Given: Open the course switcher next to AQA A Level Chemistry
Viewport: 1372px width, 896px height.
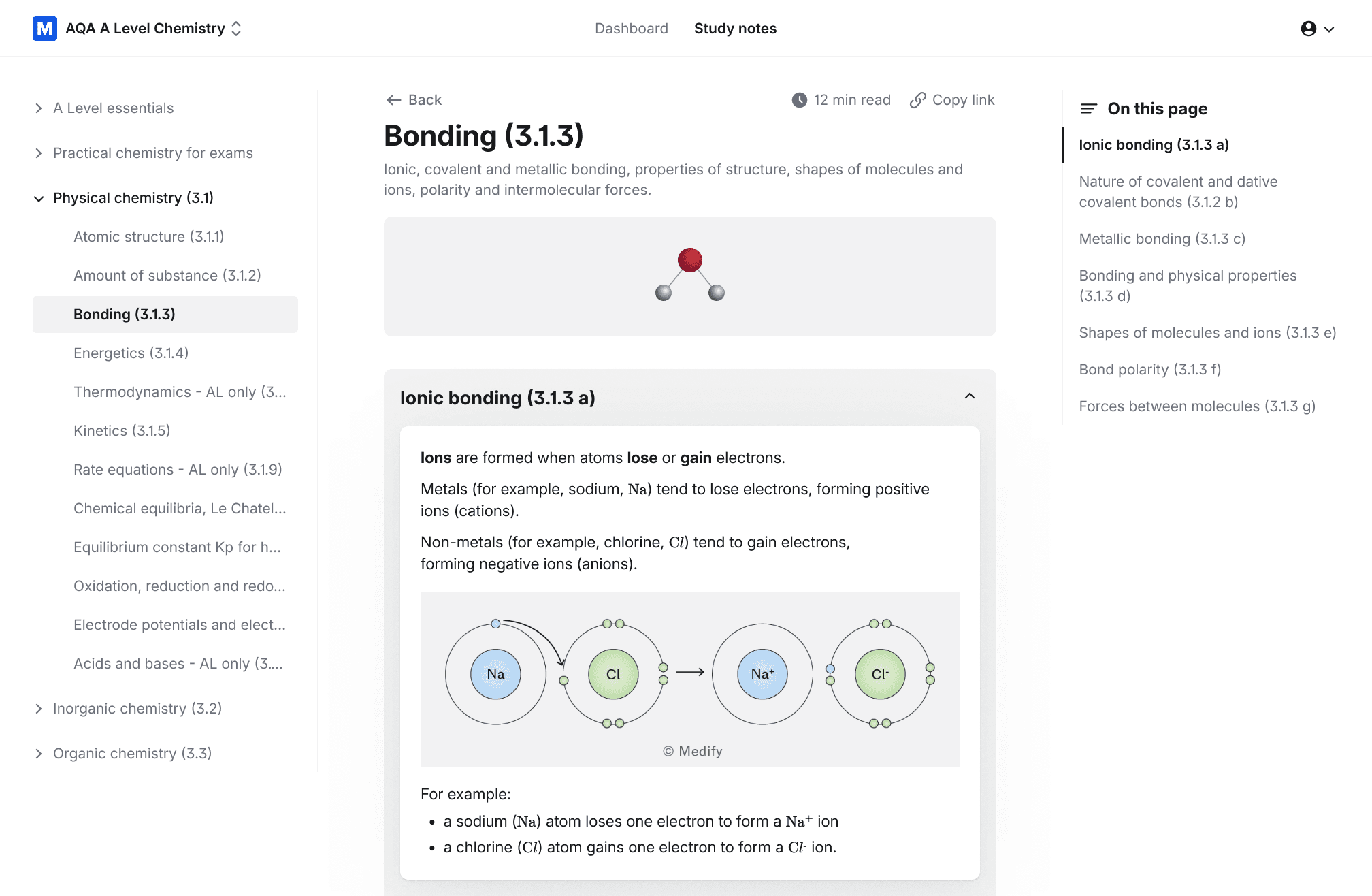Looking at the screenshot, I should coord(236,29).
